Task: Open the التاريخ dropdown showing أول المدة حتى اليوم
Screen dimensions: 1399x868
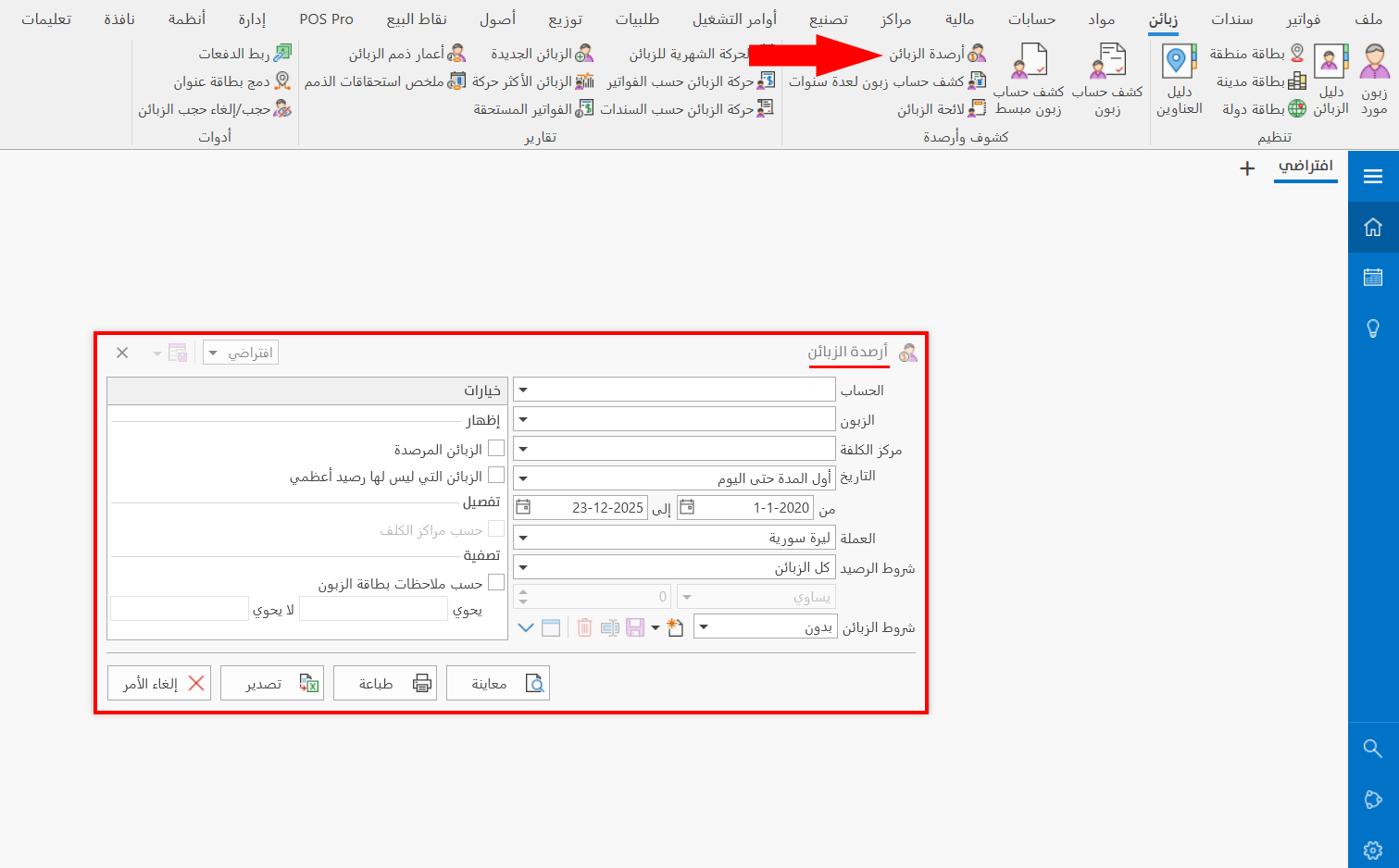Action: coord(524,477)
